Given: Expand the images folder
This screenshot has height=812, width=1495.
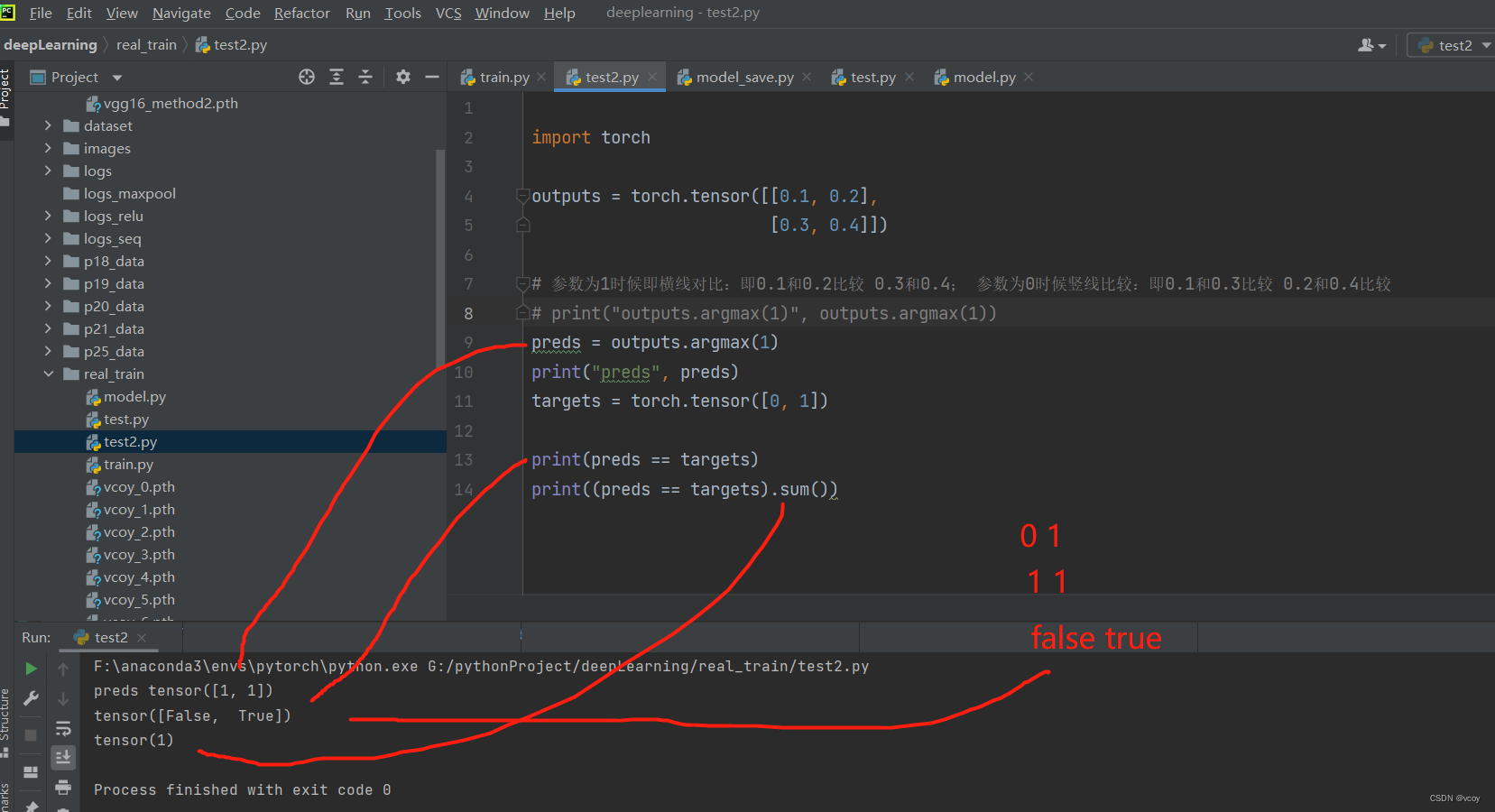Looking at the screenshot, I should pos(49,148).
